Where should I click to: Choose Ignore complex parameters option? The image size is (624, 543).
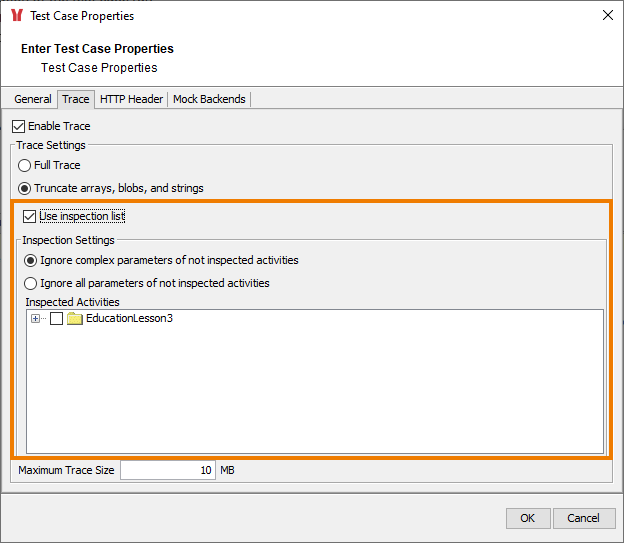31,260
